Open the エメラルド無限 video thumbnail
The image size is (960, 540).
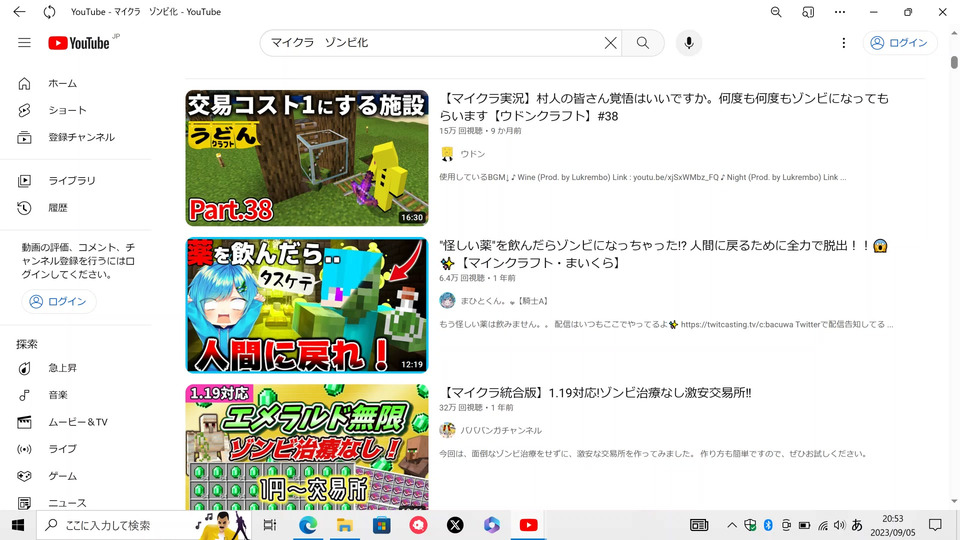coord(307,447)
